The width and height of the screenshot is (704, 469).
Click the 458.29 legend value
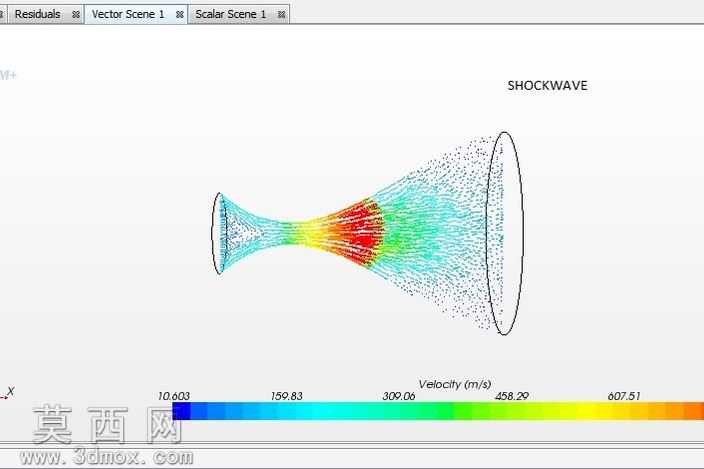[512, 396]
